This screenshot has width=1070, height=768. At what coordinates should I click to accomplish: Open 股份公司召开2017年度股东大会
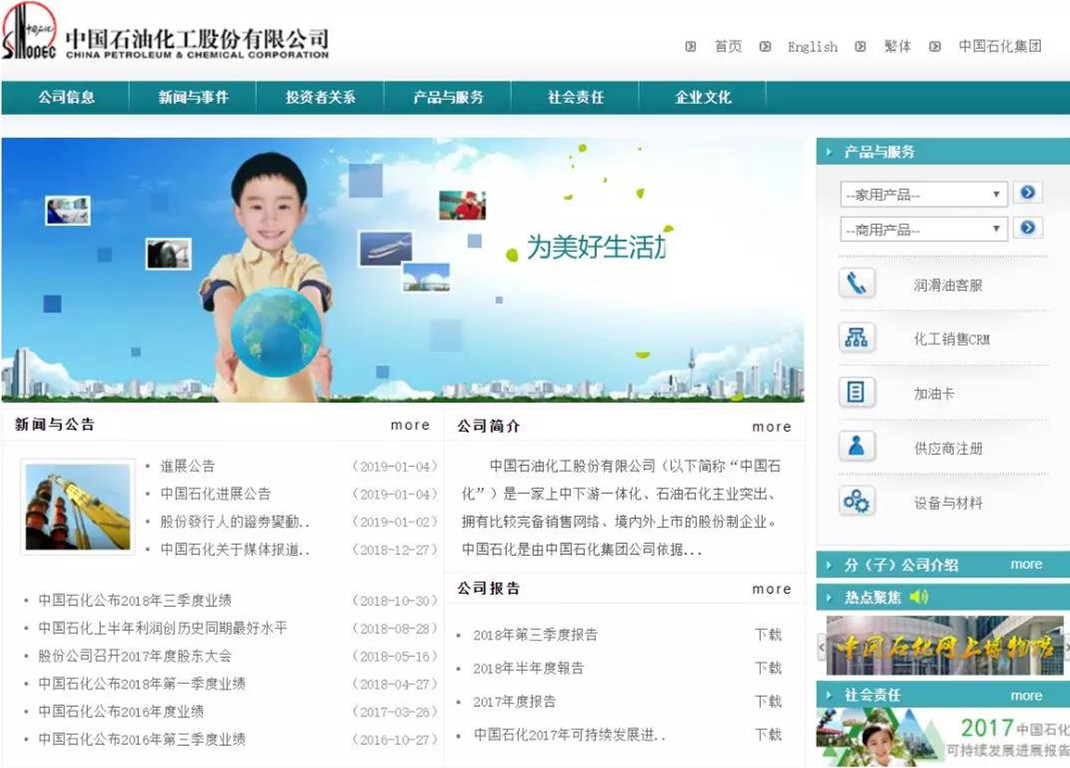134,656
